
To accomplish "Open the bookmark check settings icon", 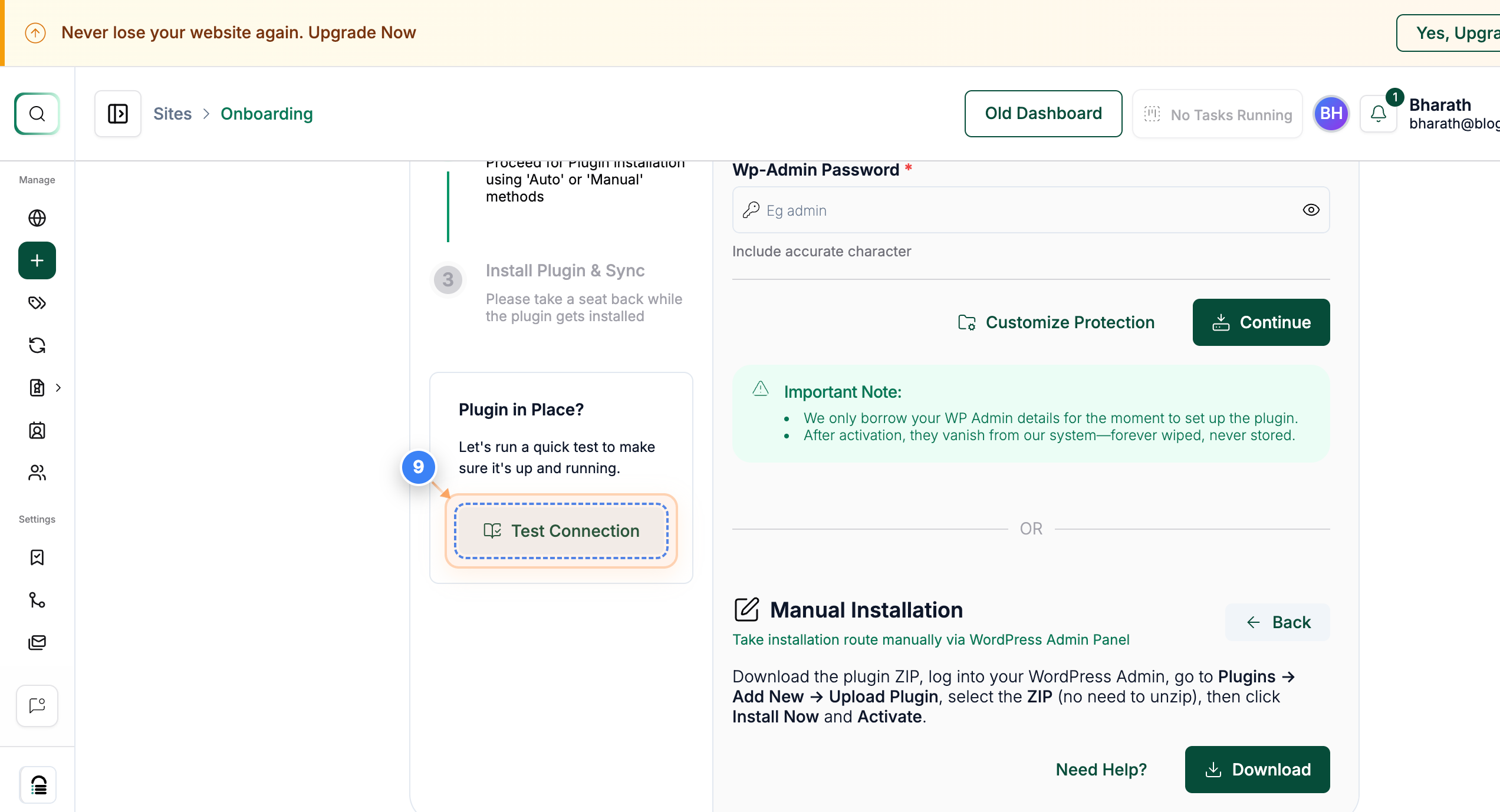I will coord(37,557).
